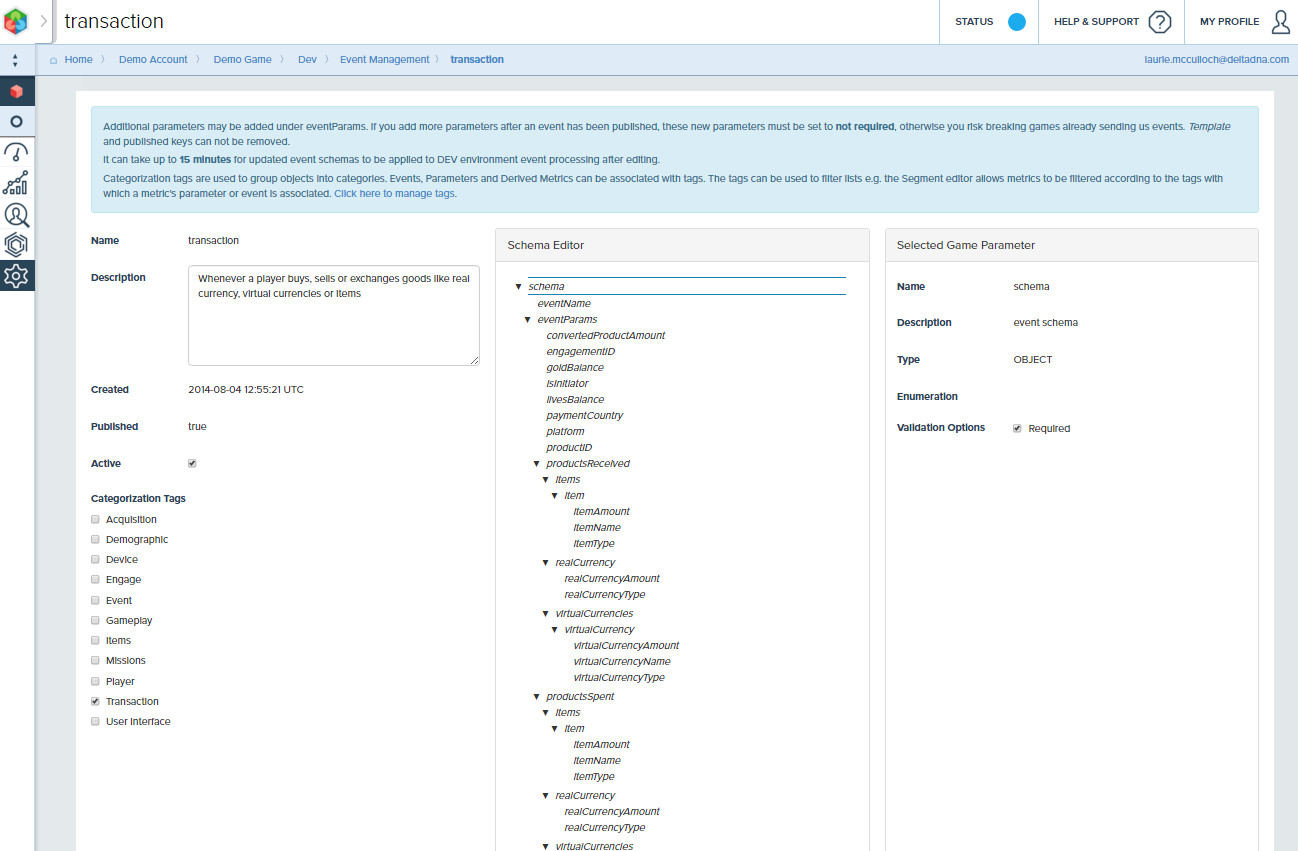Check the Gameplay tag
1298x851 pixels.
95,621
